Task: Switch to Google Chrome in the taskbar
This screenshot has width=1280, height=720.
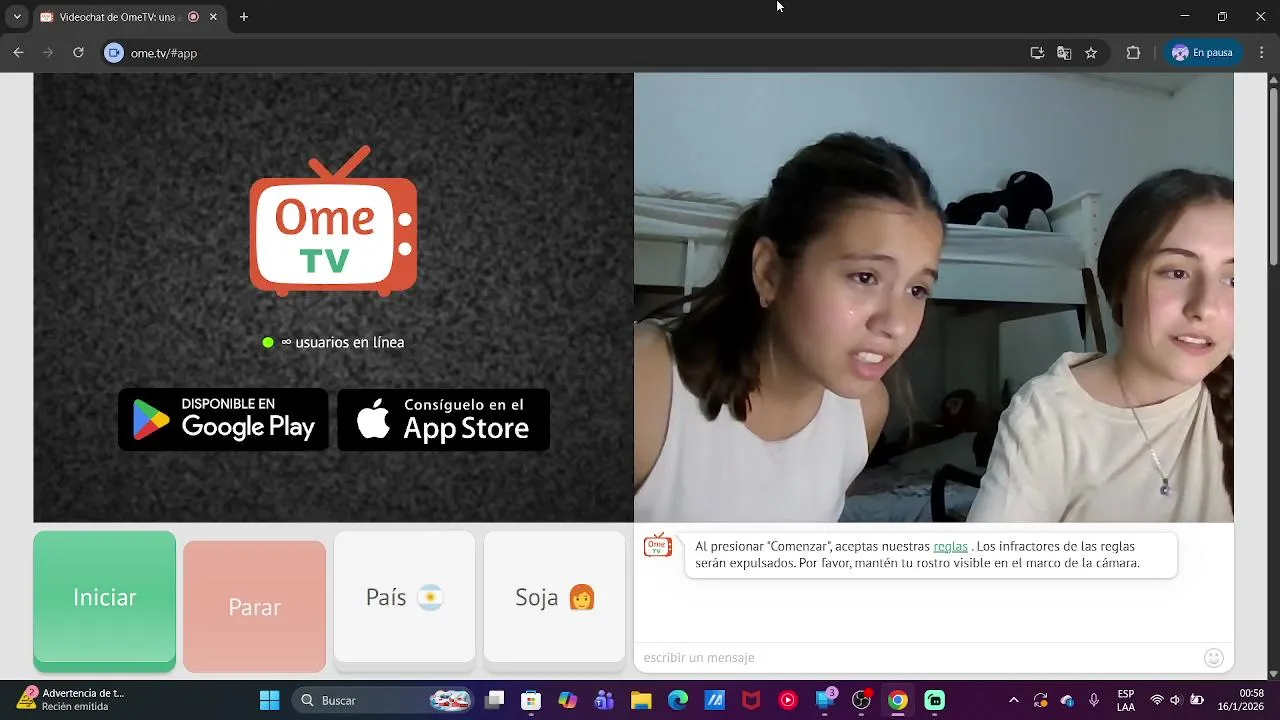Action: coord(898,700)
